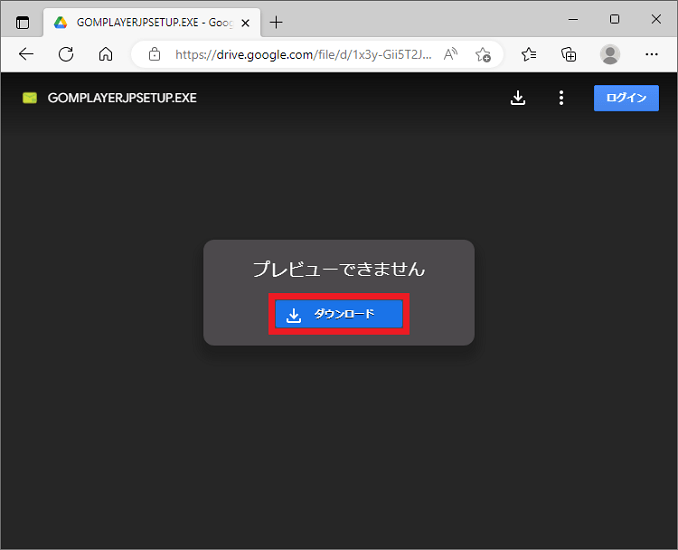Open the browser Settings and more menu

pos(651,54)
